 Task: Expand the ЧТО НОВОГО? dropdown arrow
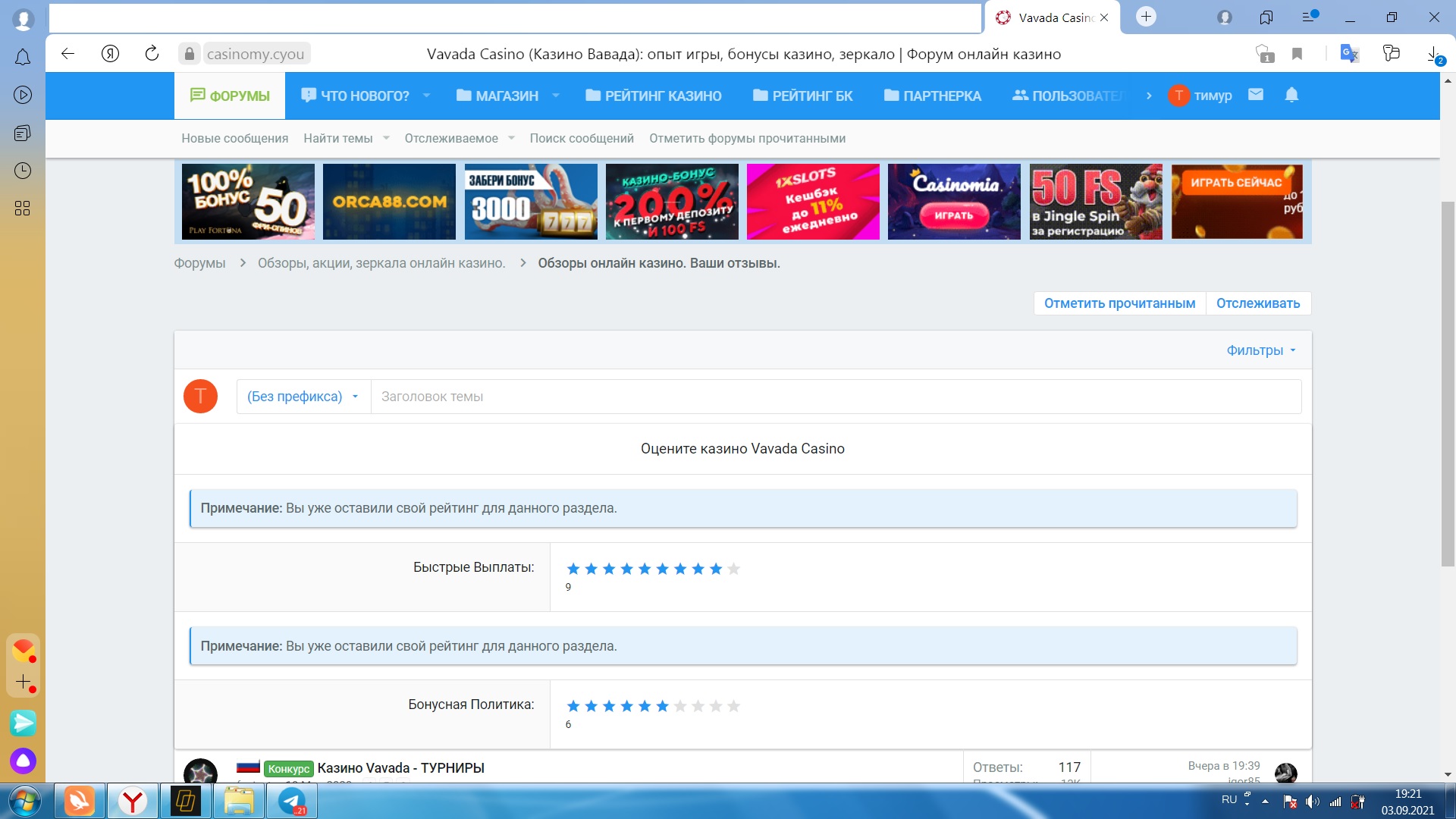coord(426,96)
